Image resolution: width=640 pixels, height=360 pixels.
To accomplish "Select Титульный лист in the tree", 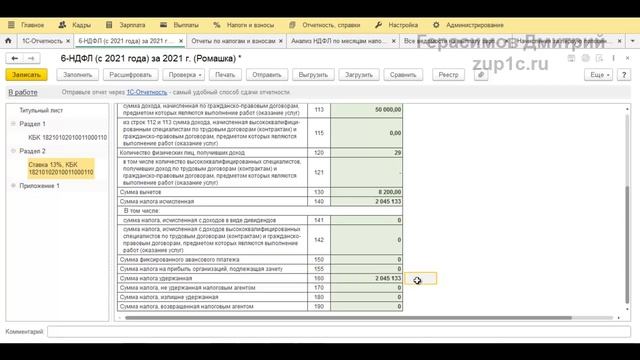I will pos(41,110).
